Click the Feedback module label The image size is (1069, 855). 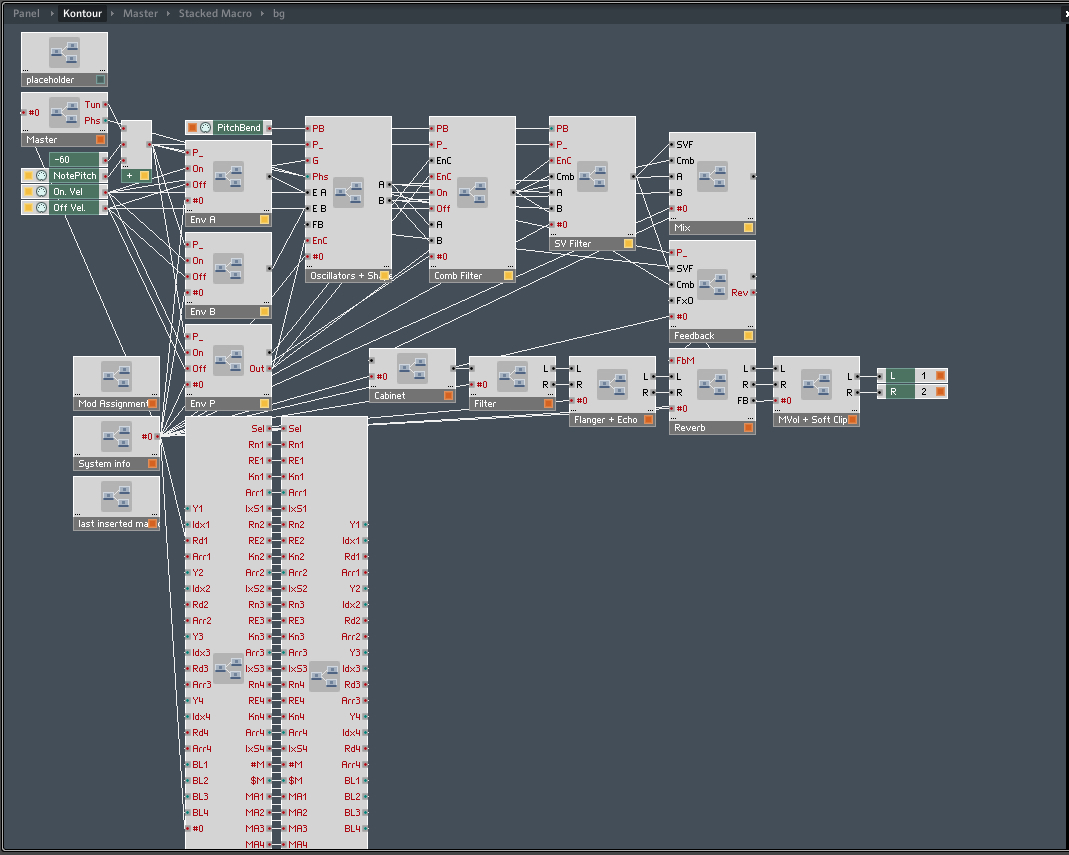[694, 336]
